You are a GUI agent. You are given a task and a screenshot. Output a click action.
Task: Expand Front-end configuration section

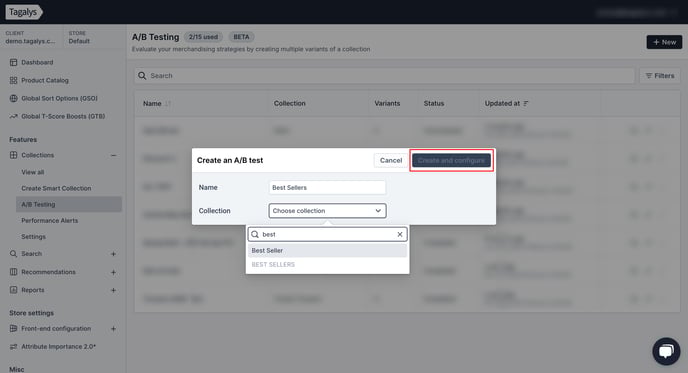[113, 329]
